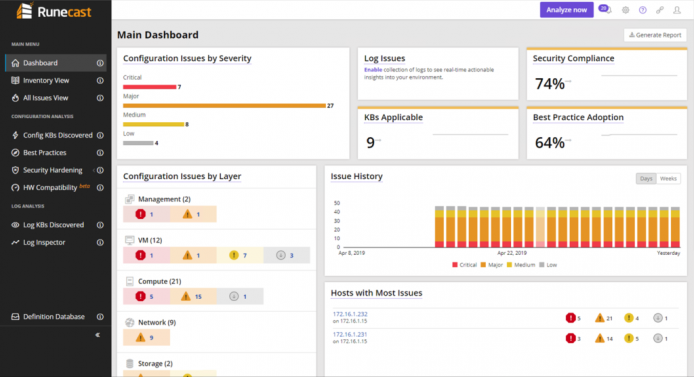The width and height of the screenshot is (694, 377).
Task: Open the user profile icon
Action: (677, 10)
